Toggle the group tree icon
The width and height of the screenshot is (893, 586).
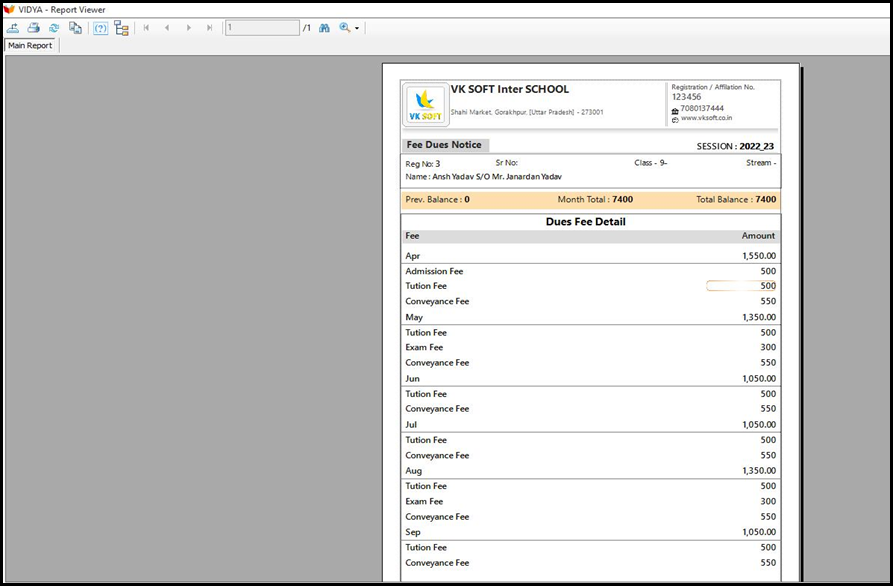click(x=121, y=28)
